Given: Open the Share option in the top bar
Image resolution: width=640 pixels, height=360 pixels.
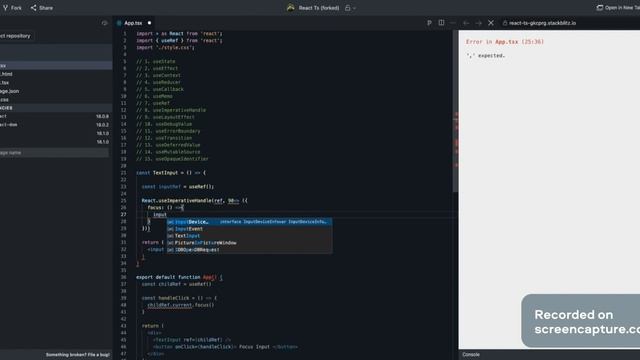Looking at the screenshot, I should (x=42, y=8).
